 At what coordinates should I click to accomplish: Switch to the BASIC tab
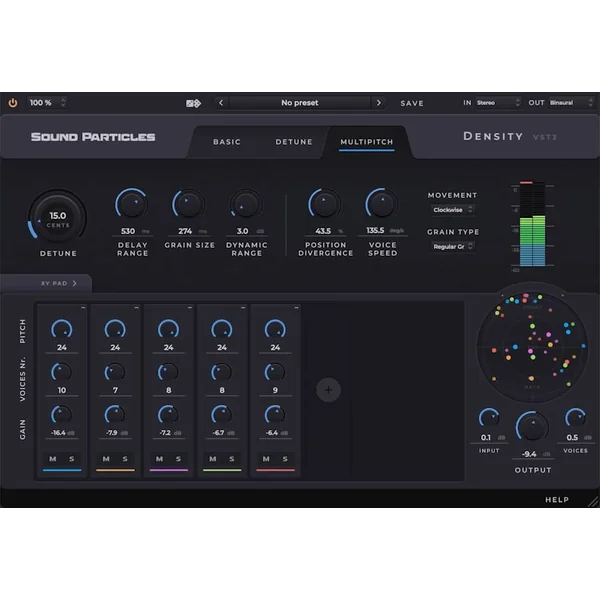tap(227, 142)
